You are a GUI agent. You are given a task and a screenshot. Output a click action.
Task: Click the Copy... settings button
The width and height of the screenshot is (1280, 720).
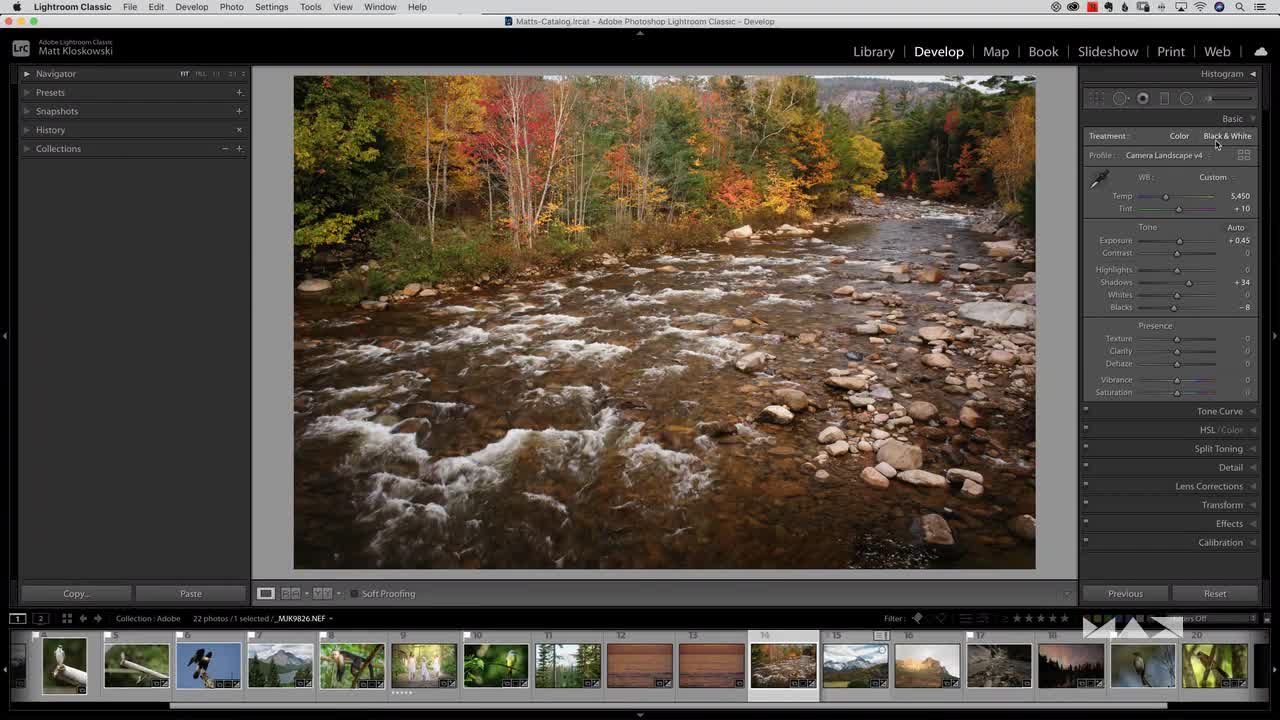point(76,594)
